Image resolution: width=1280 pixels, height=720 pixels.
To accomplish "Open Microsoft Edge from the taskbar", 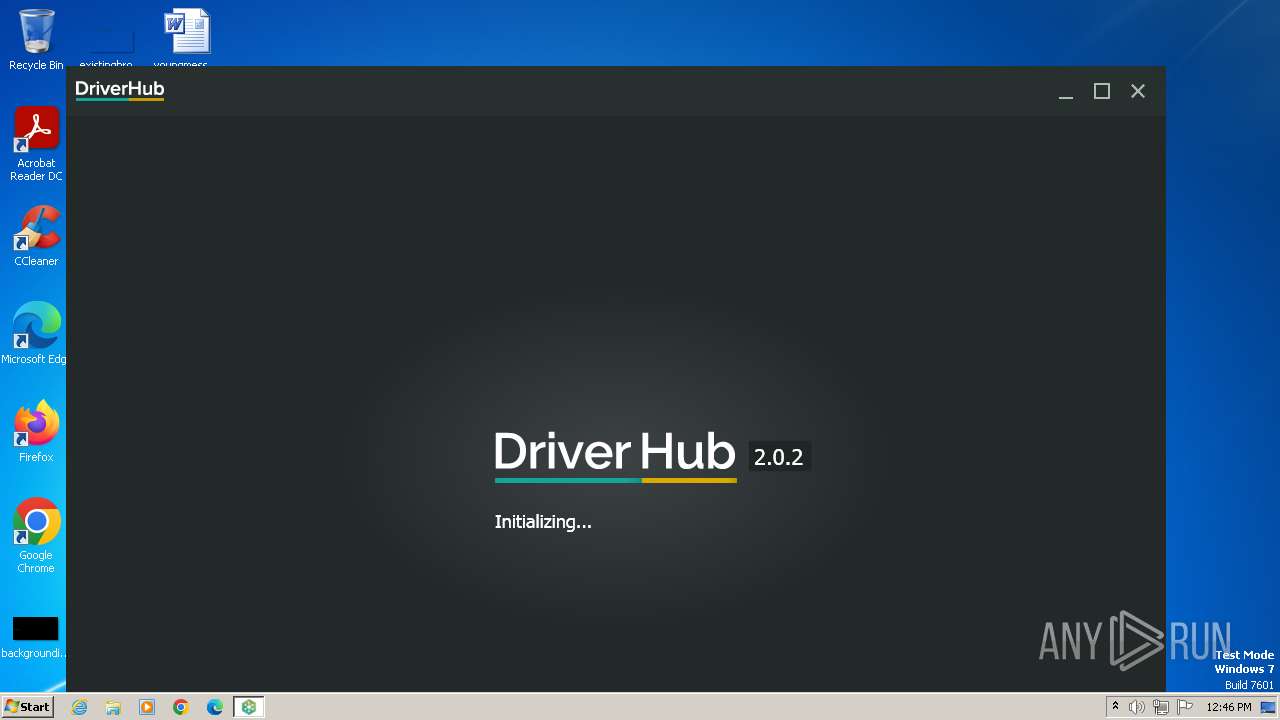I will pyautogui.click(x=215, y=707).
